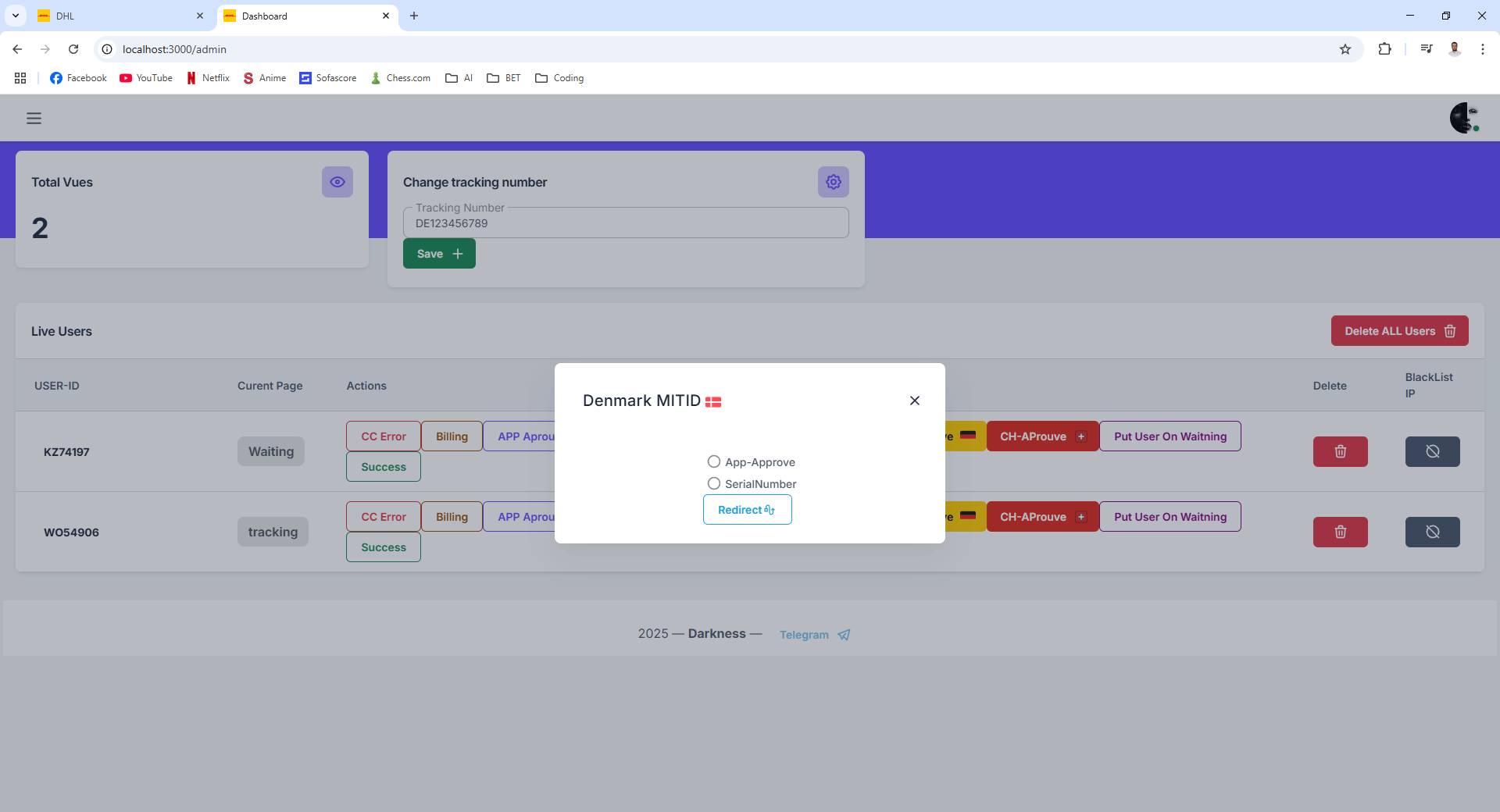1500x812 pixels.
Task: Go back in browser history
Action: click(17, 49)
